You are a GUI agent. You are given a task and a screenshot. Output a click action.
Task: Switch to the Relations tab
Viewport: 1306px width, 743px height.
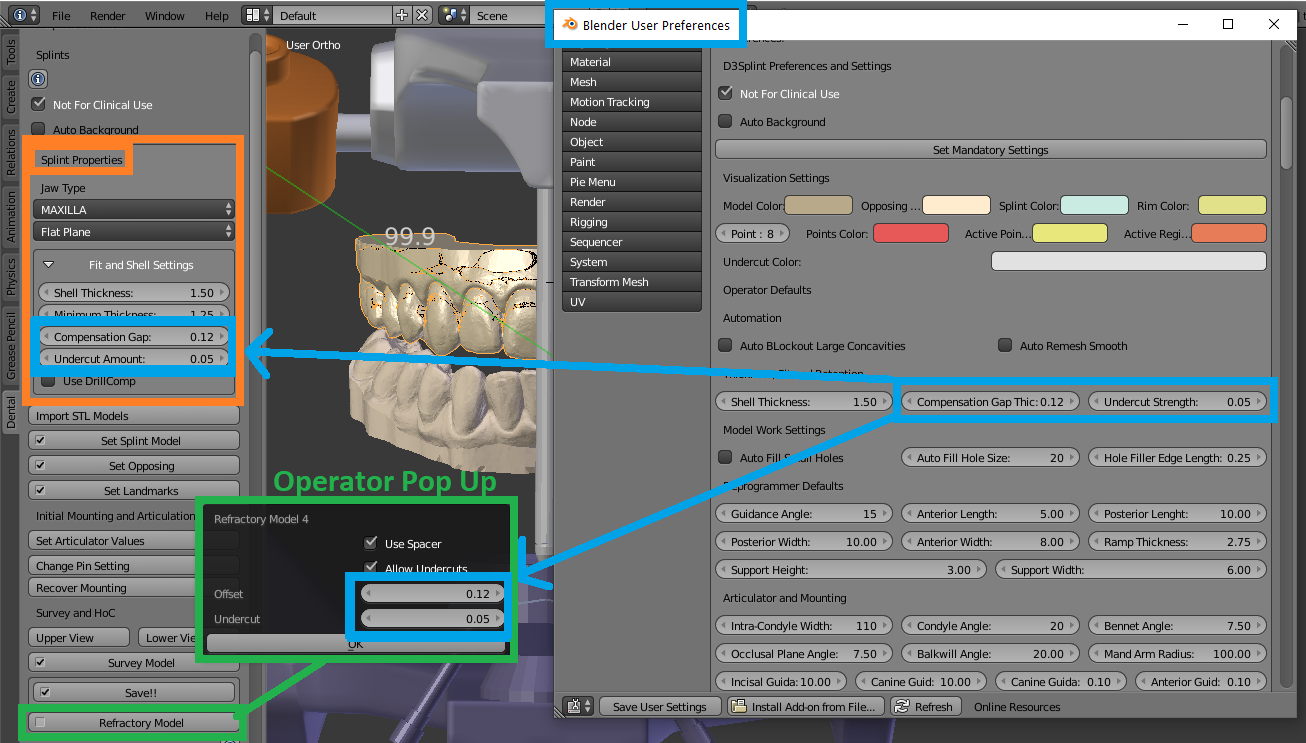coord(11,153)
